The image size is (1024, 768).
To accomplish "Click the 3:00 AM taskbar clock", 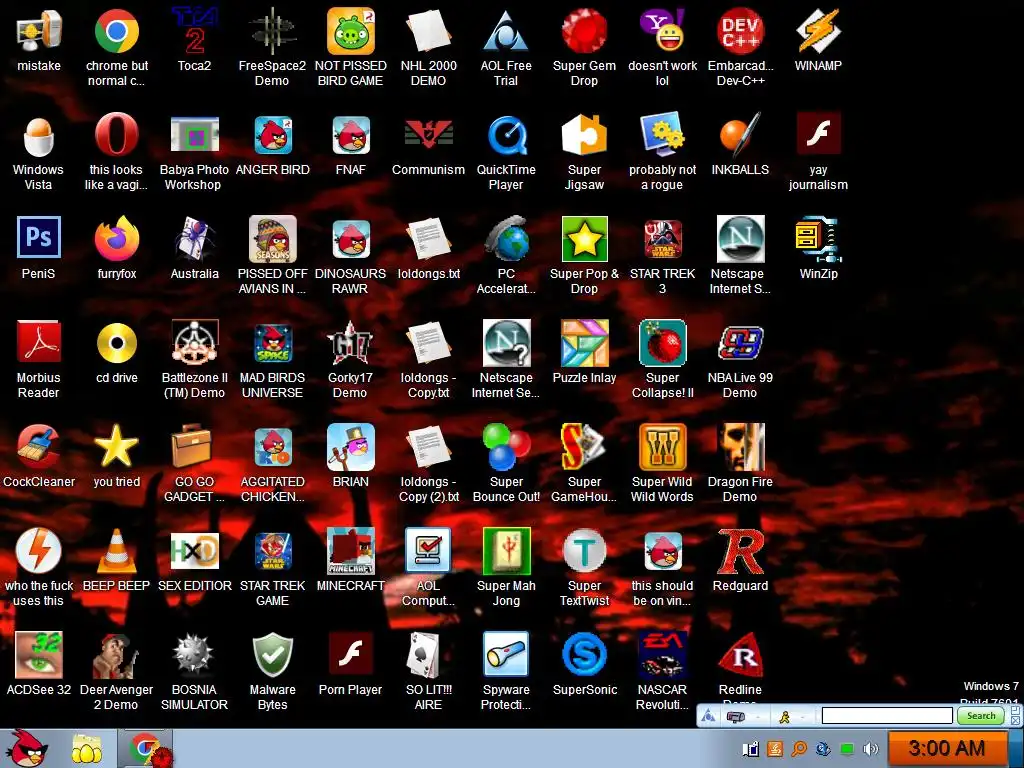I will pyautogui.click(x=947, y=748).
